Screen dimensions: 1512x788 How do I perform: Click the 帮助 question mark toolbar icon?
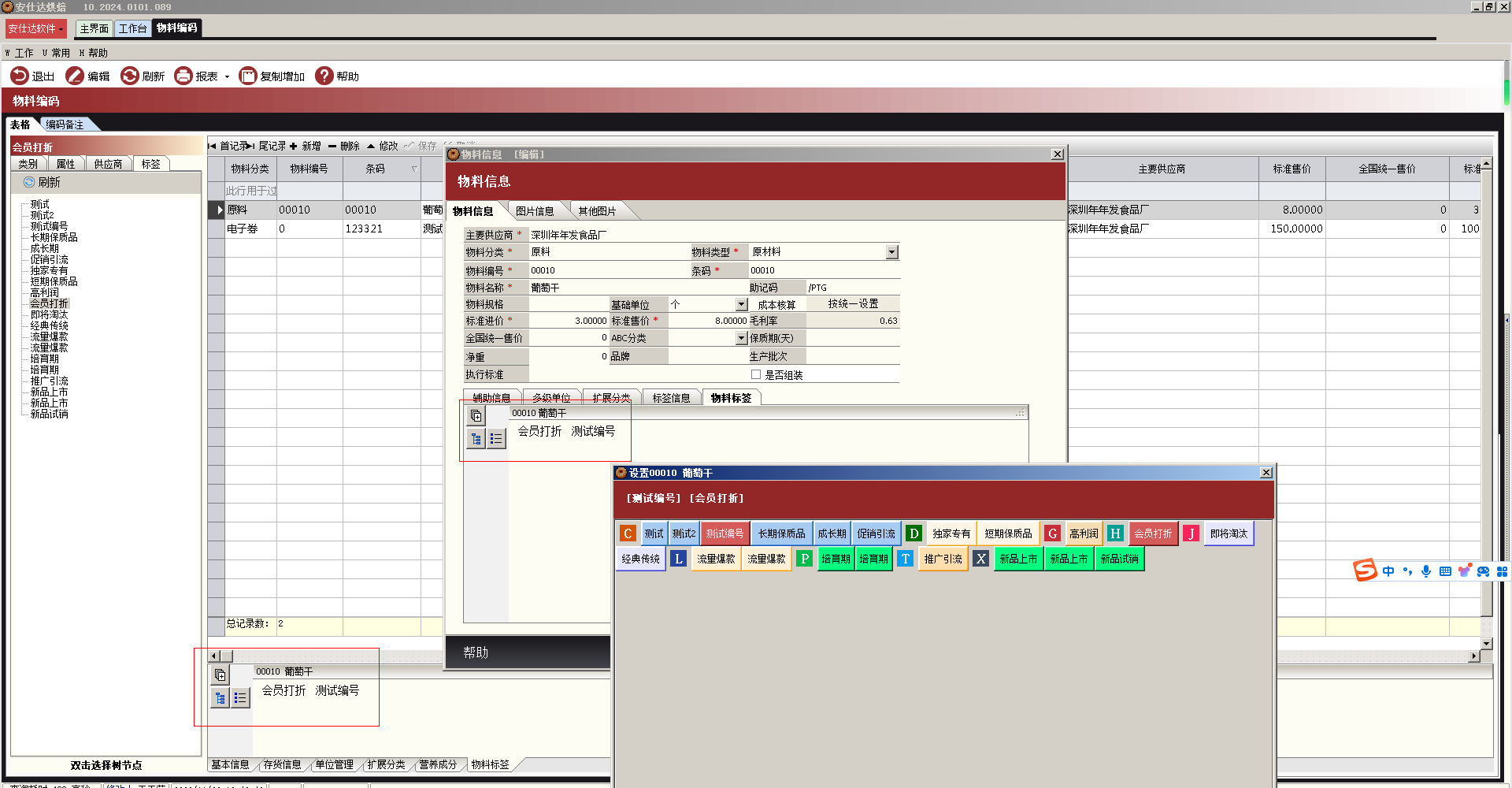[x=324, y=76]
